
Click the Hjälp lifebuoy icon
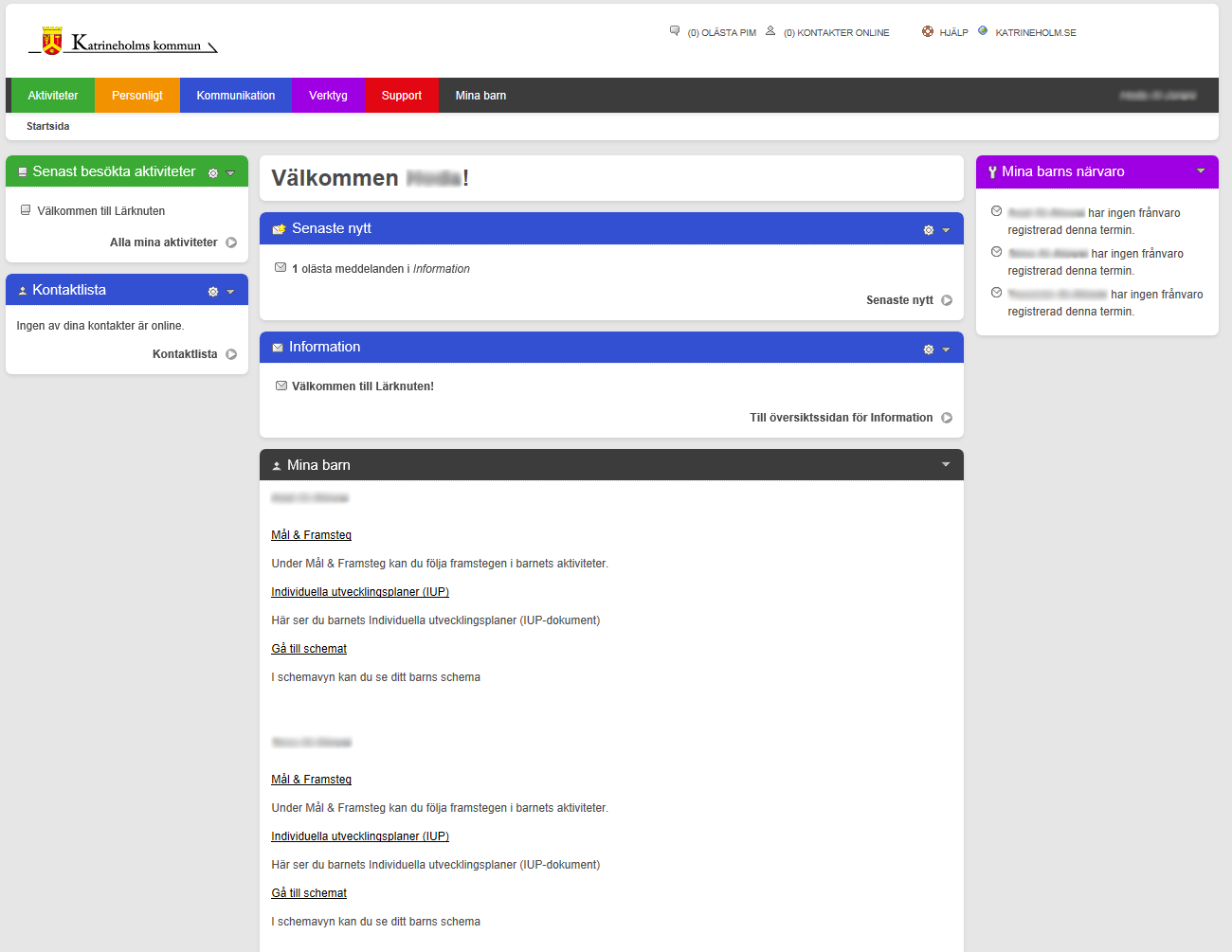pos(928,31)
